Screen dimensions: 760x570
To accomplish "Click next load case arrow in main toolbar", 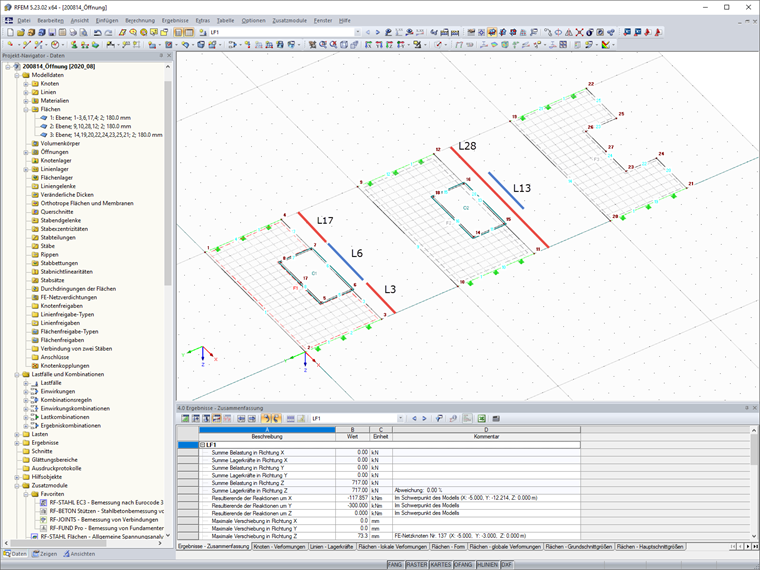I will tap(379, 32).
